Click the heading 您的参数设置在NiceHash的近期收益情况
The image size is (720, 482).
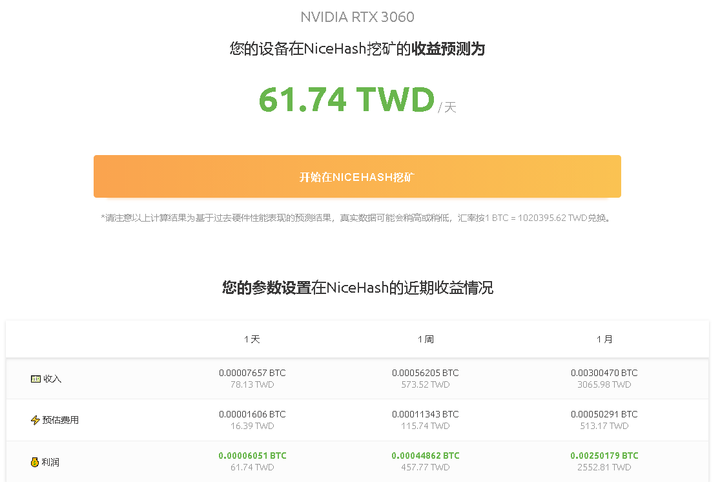(x=358, y=288)
